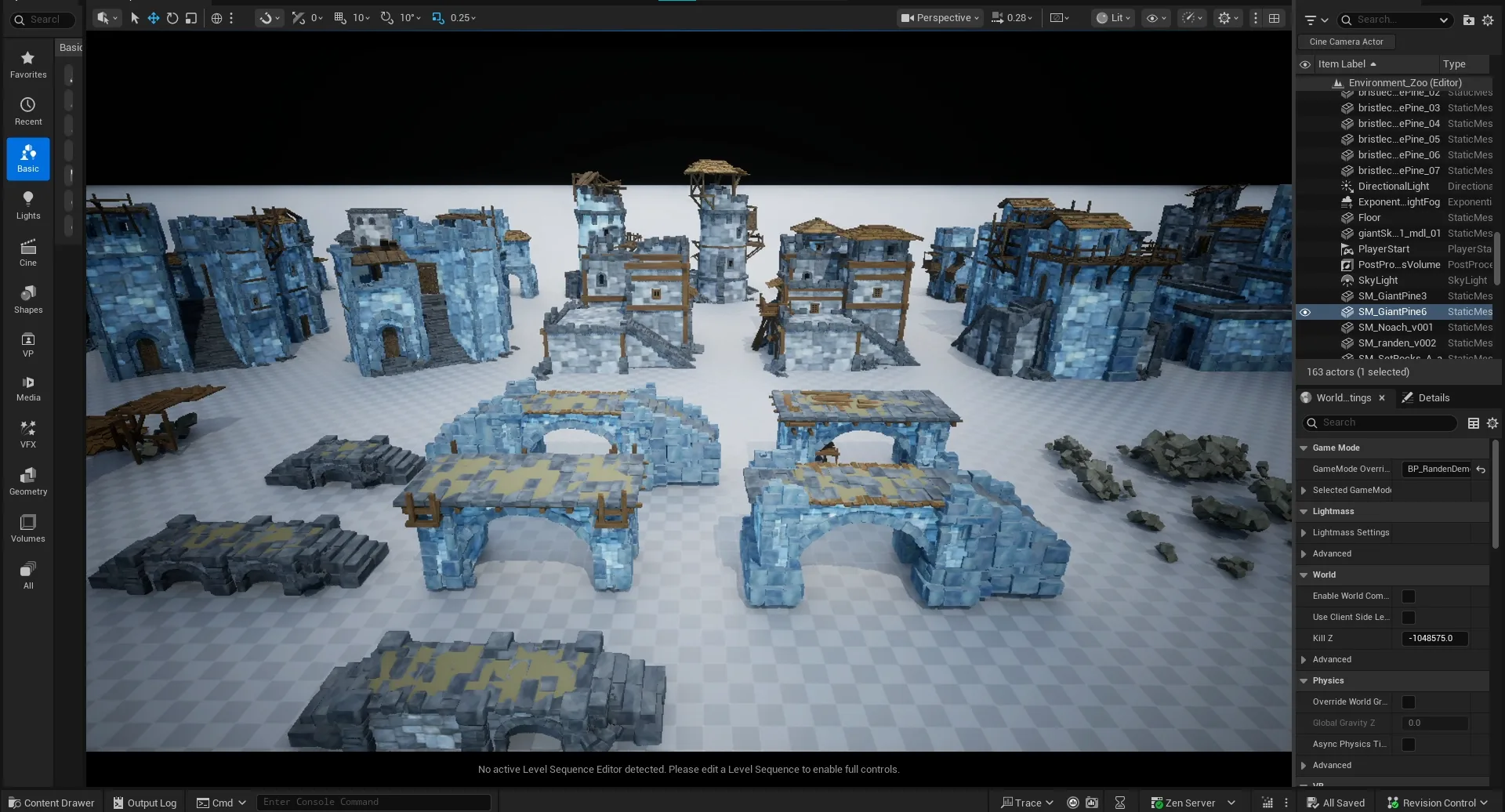Click the viewport layout grid icon
The image size is (1505, 812).
1275,18
